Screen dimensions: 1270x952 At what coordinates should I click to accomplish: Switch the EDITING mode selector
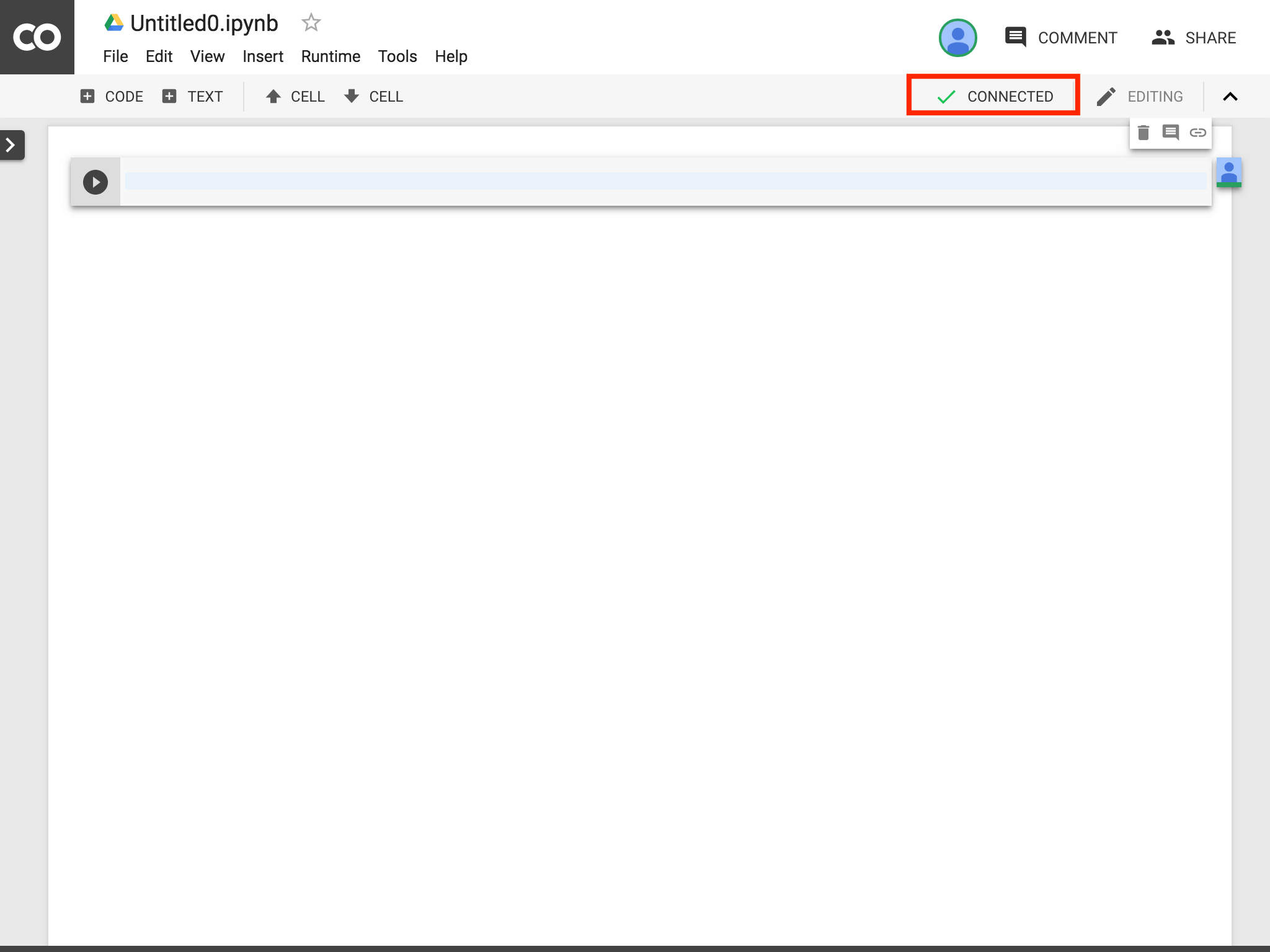click(x=1141, y=96)
